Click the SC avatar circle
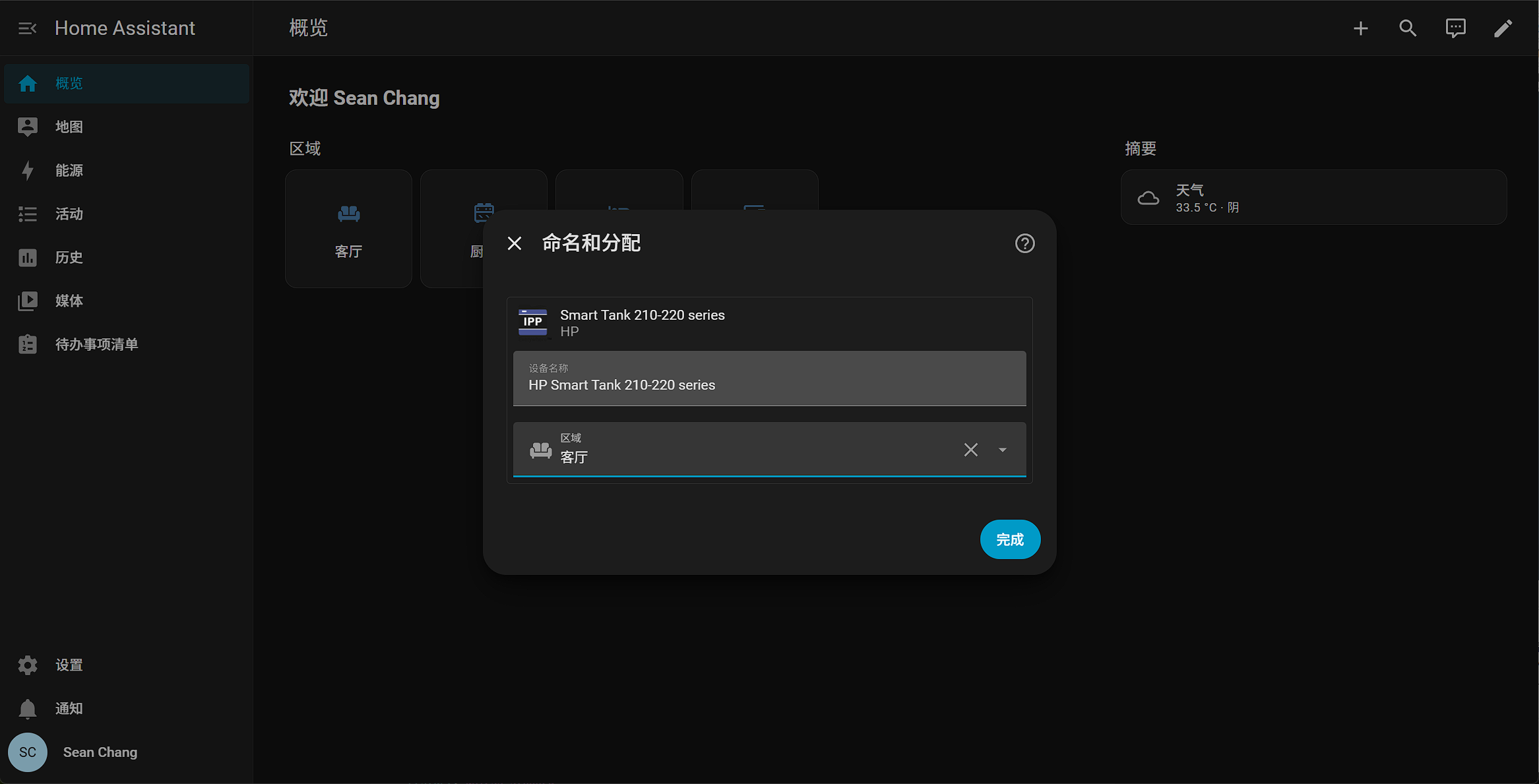1539x784 pixels. (x=28, y=752)
